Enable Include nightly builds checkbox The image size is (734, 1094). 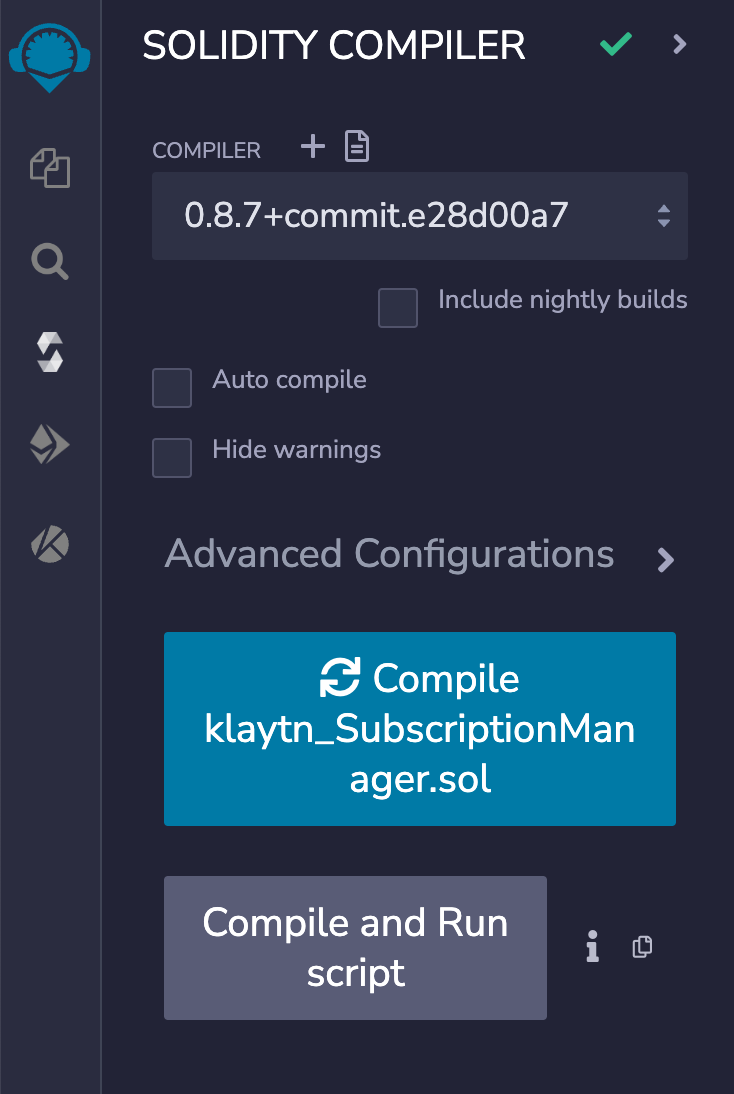(398, 308)
